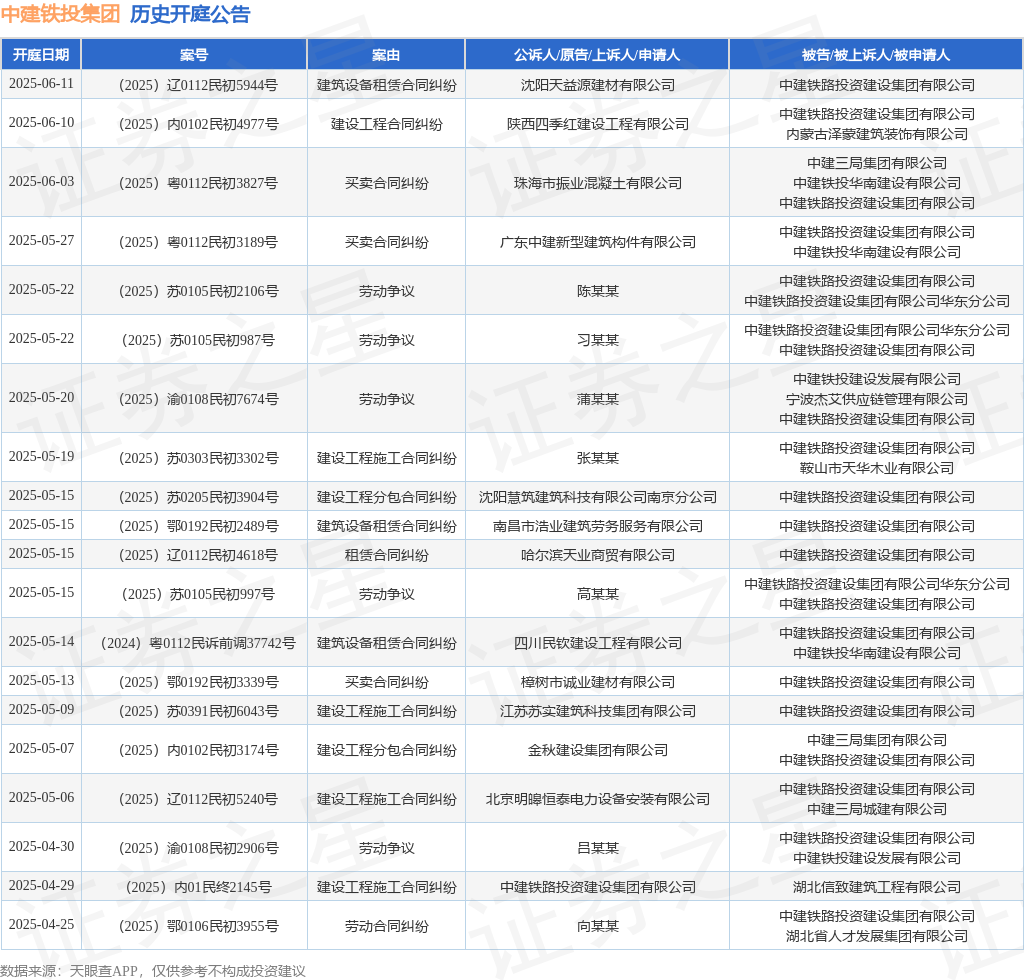Click plaintiff 樟树市诚业建材有限公司
This screenshot has height=980, width=1024.
point(598,682)
